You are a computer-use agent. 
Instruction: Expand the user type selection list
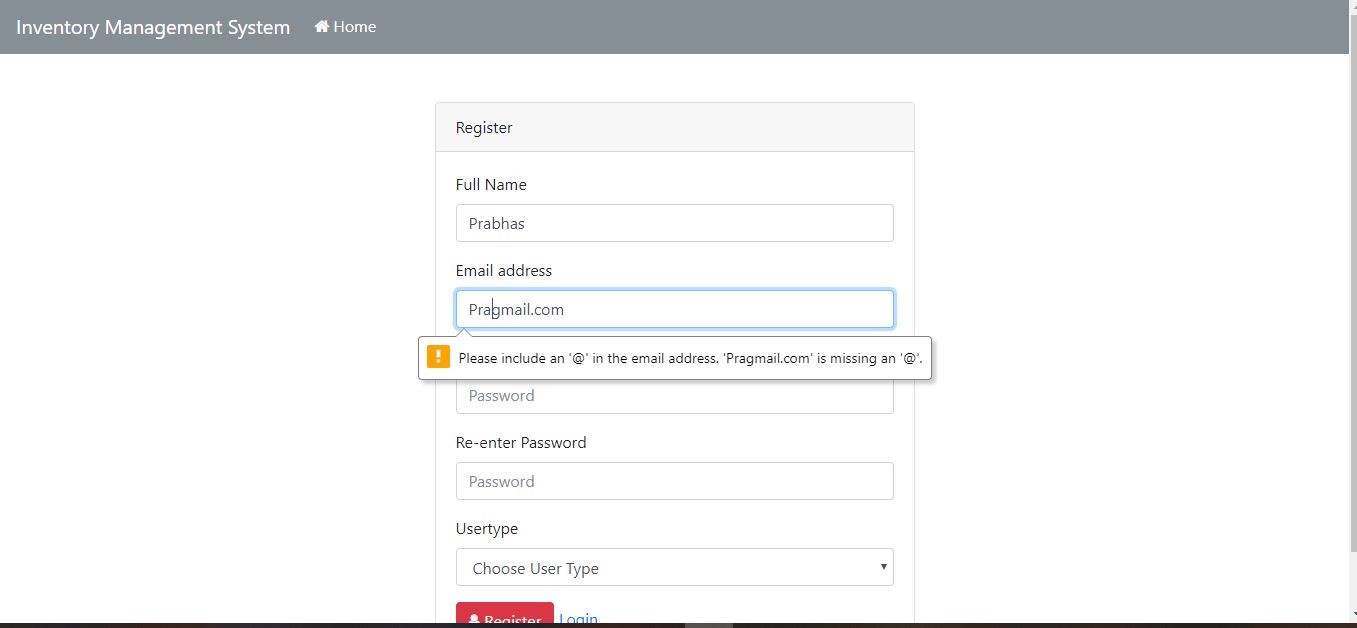click(674, 567)
